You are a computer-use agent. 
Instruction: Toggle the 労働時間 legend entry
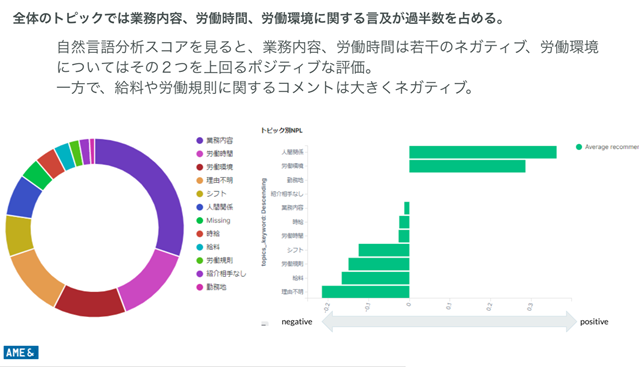(x=215, y=154)
